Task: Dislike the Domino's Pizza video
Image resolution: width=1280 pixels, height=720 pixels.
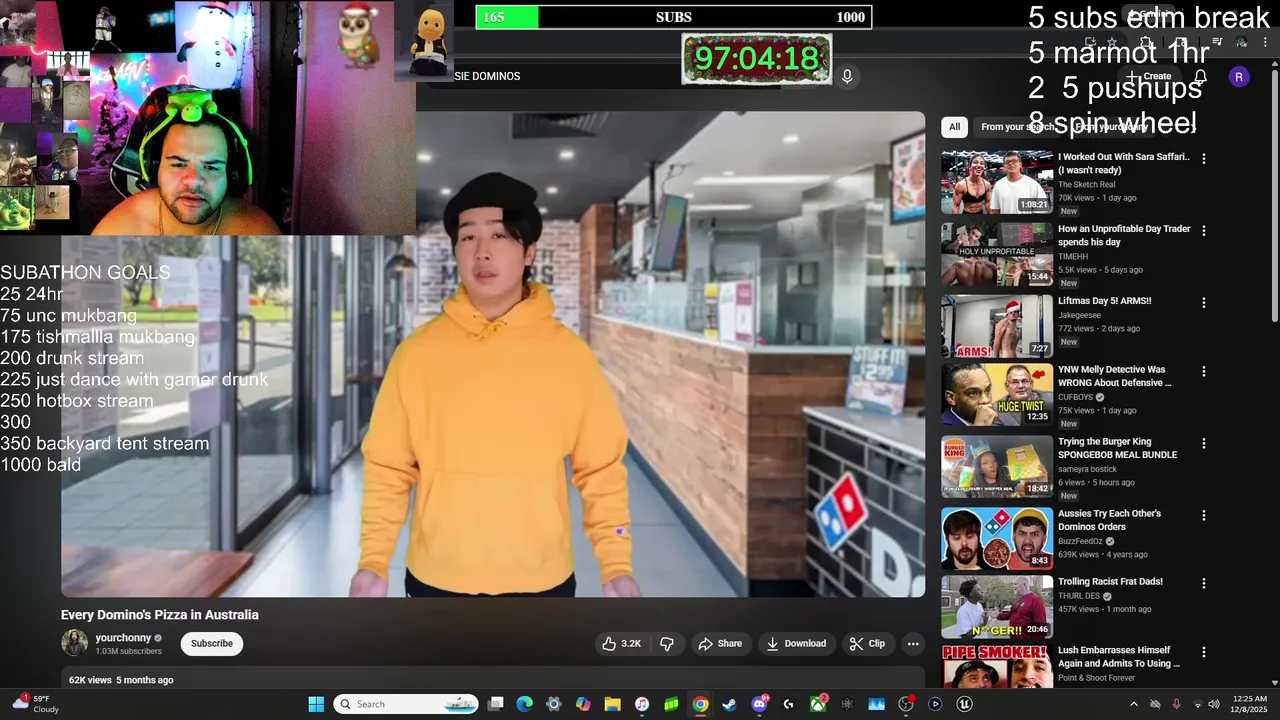Action: pyautogui.click(x=667, y=643)
